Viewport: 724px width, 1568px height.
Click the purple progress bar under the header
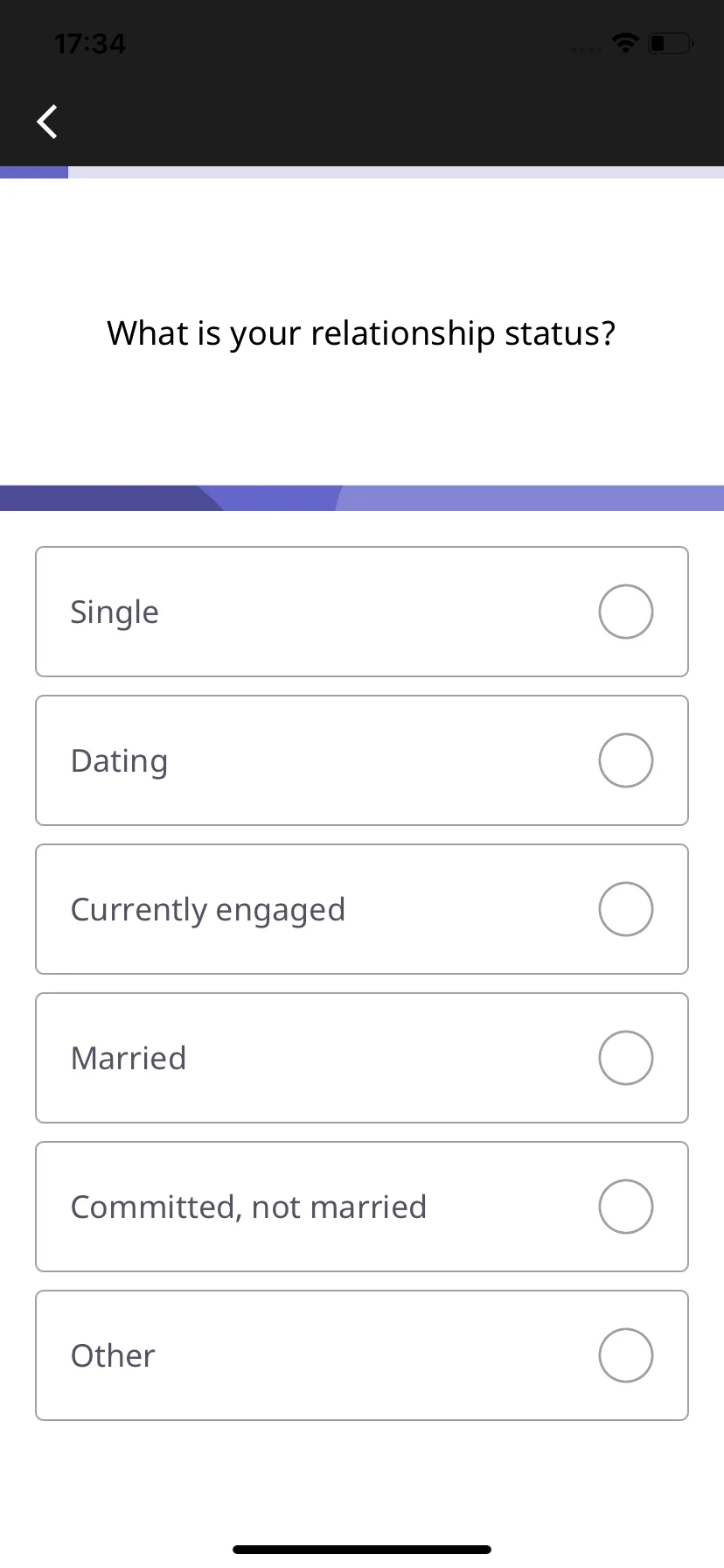pyautogui.click(x=362, y=172)
